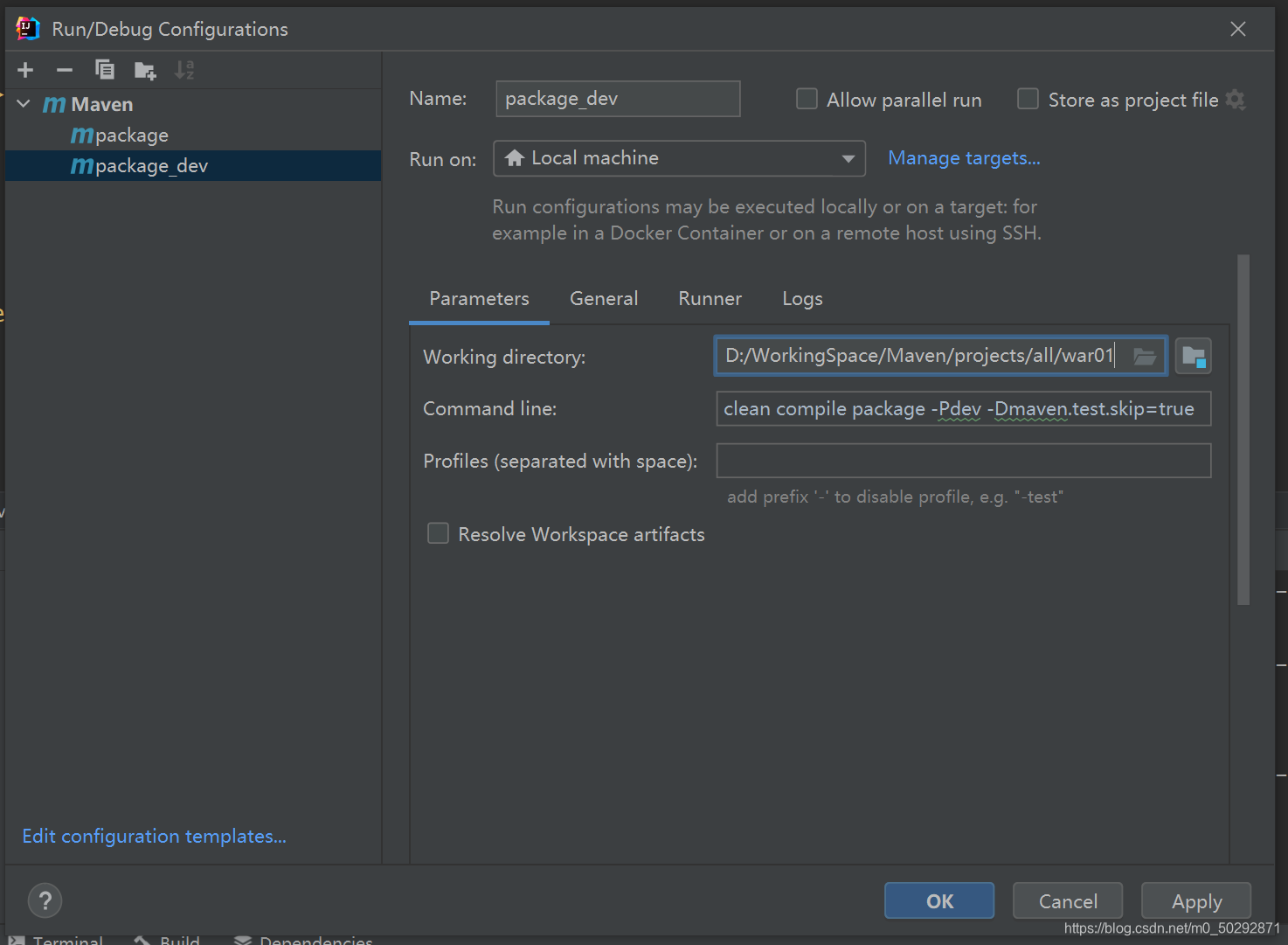The width and height of the screenshot is (1288, 945).
Task: Enable Allow parallel run checkbox
Action: pyautogui.click(x=807, y=99)
